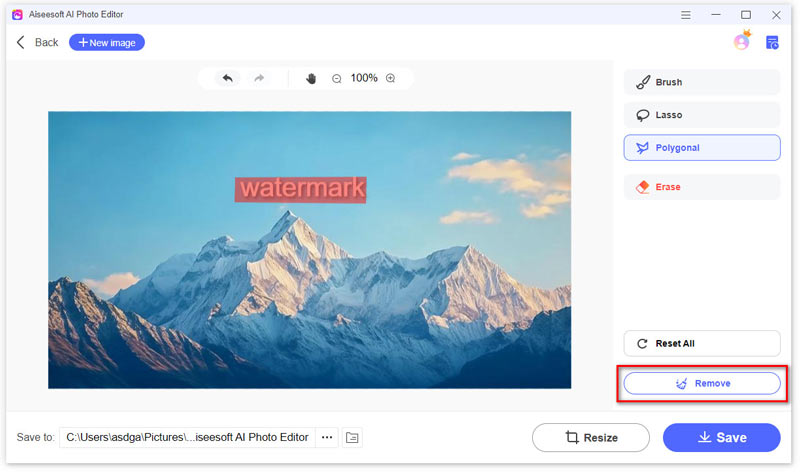Click the zoom in magnifier icon

391,78
